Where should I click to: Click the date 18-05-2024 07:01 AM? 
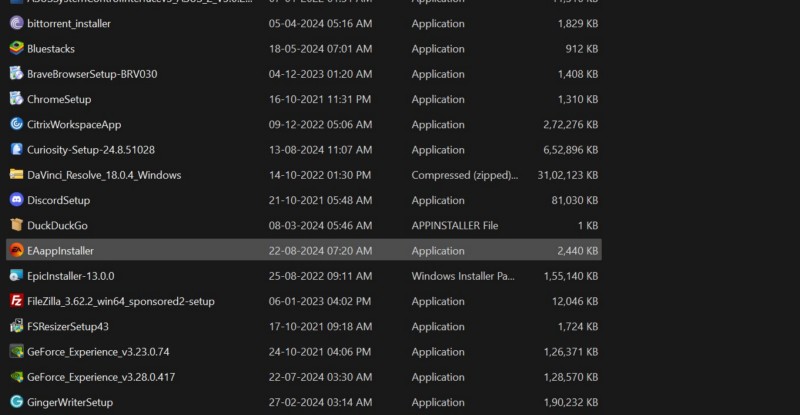point(320,49)
